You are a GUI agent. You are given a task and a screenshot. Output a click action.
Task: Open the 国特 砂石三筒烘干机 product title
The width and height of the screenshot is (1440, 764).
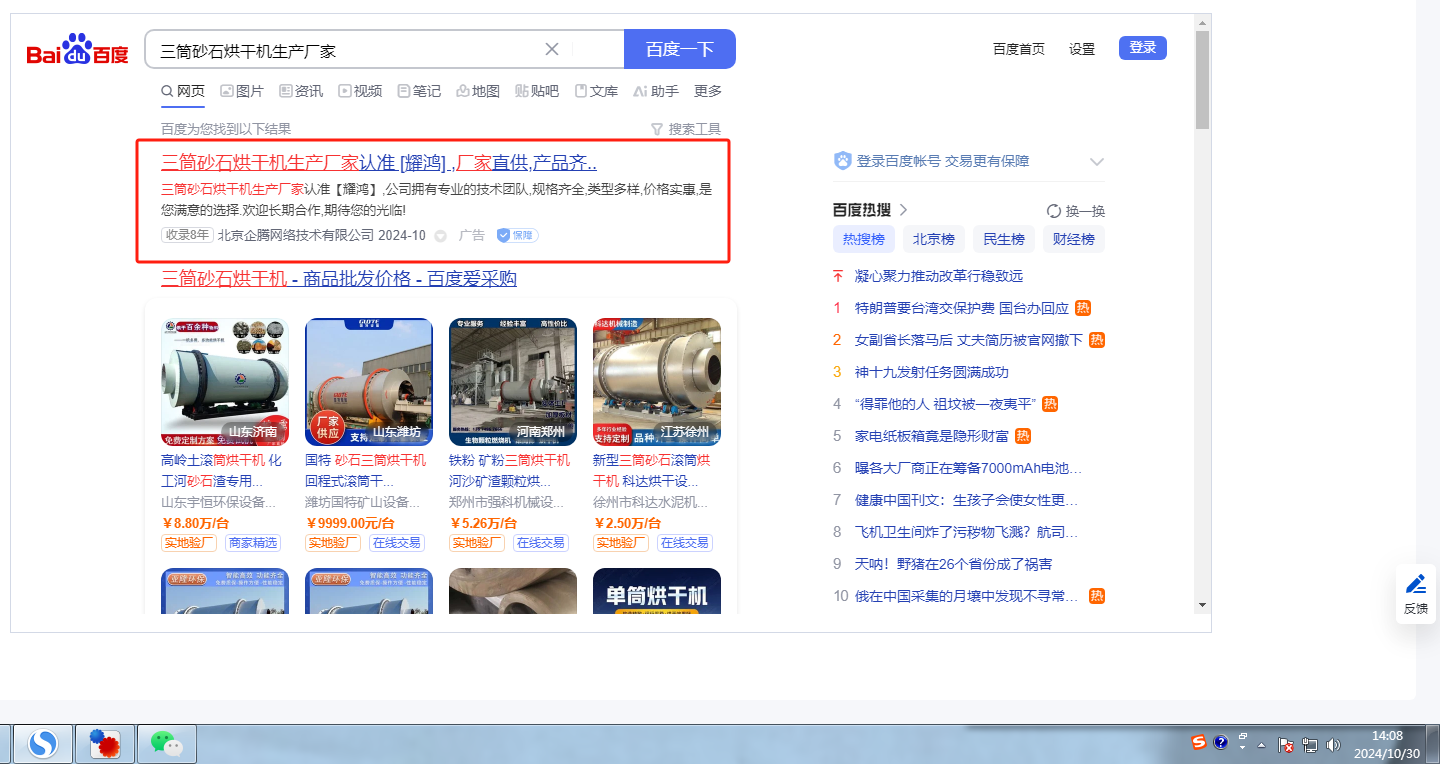coord(366,470)
